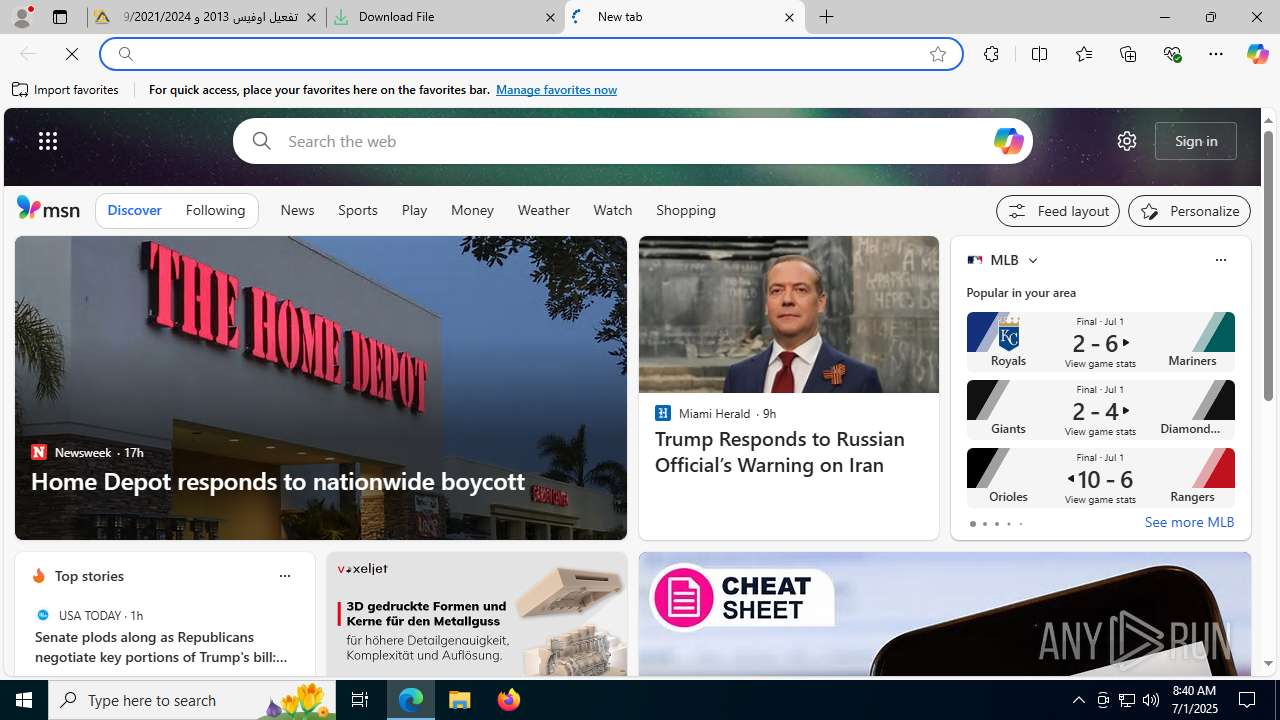Add this page to favorites star
Viewport: 1280px width, 720px height.
937,54
